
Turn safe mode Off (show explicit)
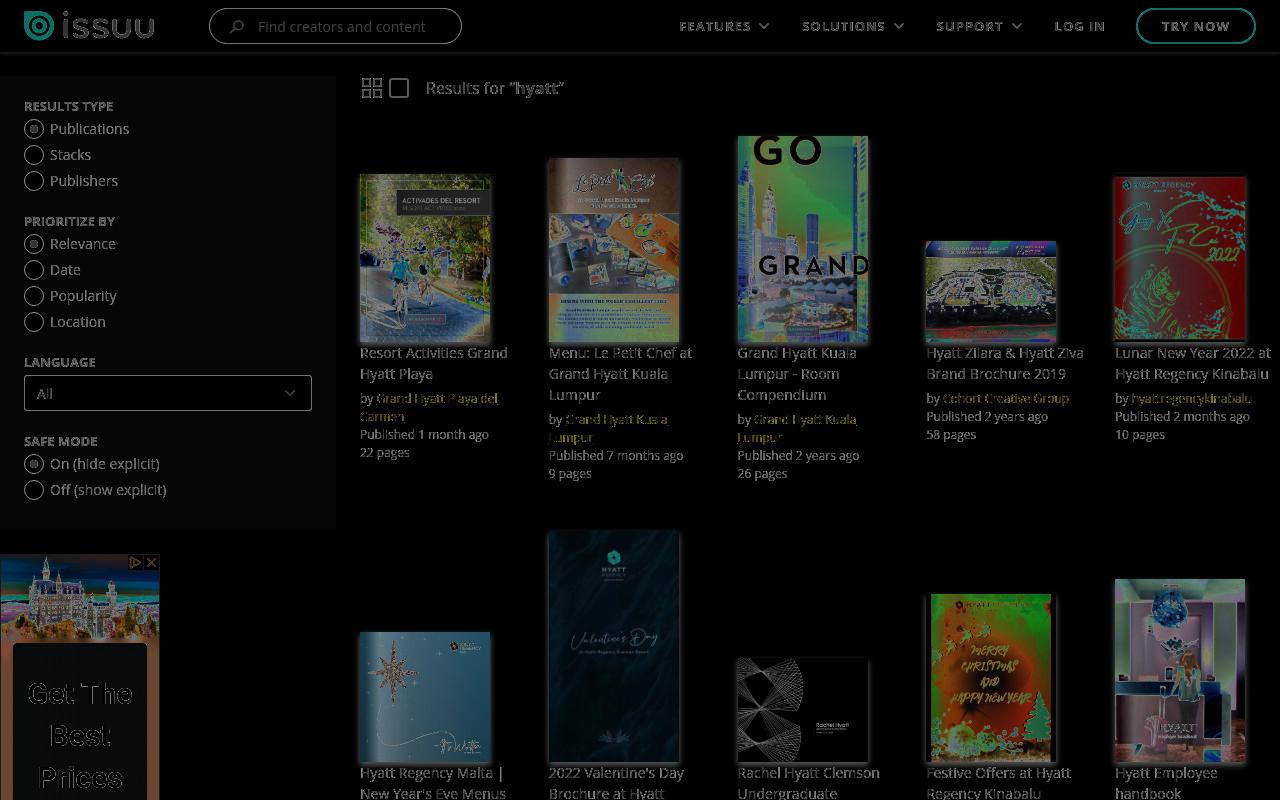tap(34, 490)
